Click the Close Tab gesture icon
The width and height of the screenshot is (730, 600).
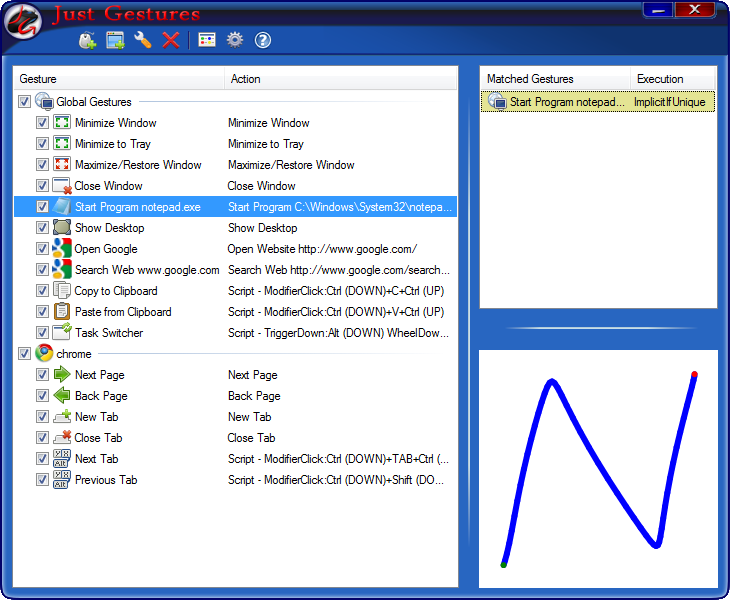click(62, 437)
